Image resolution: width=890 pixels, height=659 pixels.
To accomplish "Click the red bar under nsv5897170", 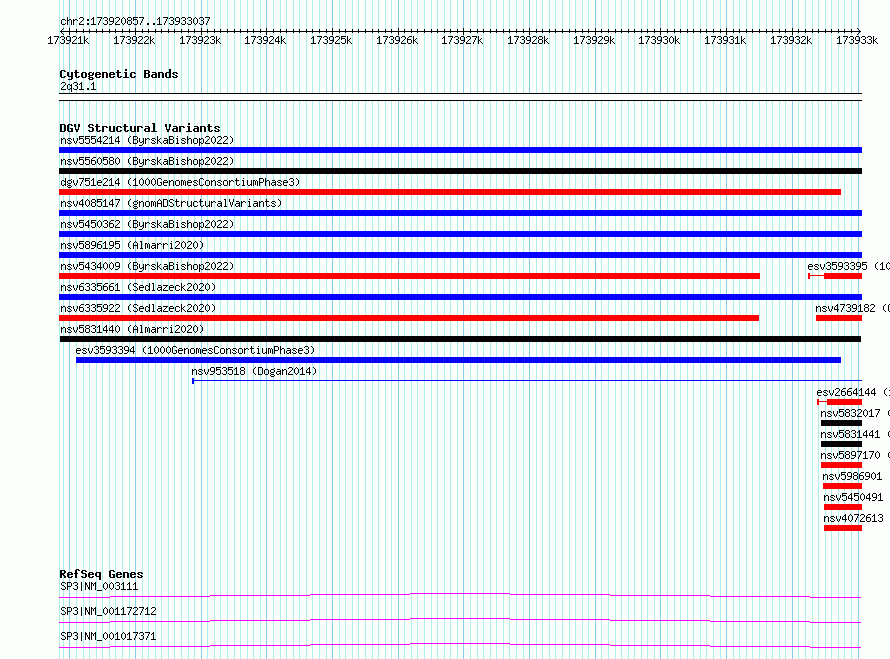I will pos(841,465).
